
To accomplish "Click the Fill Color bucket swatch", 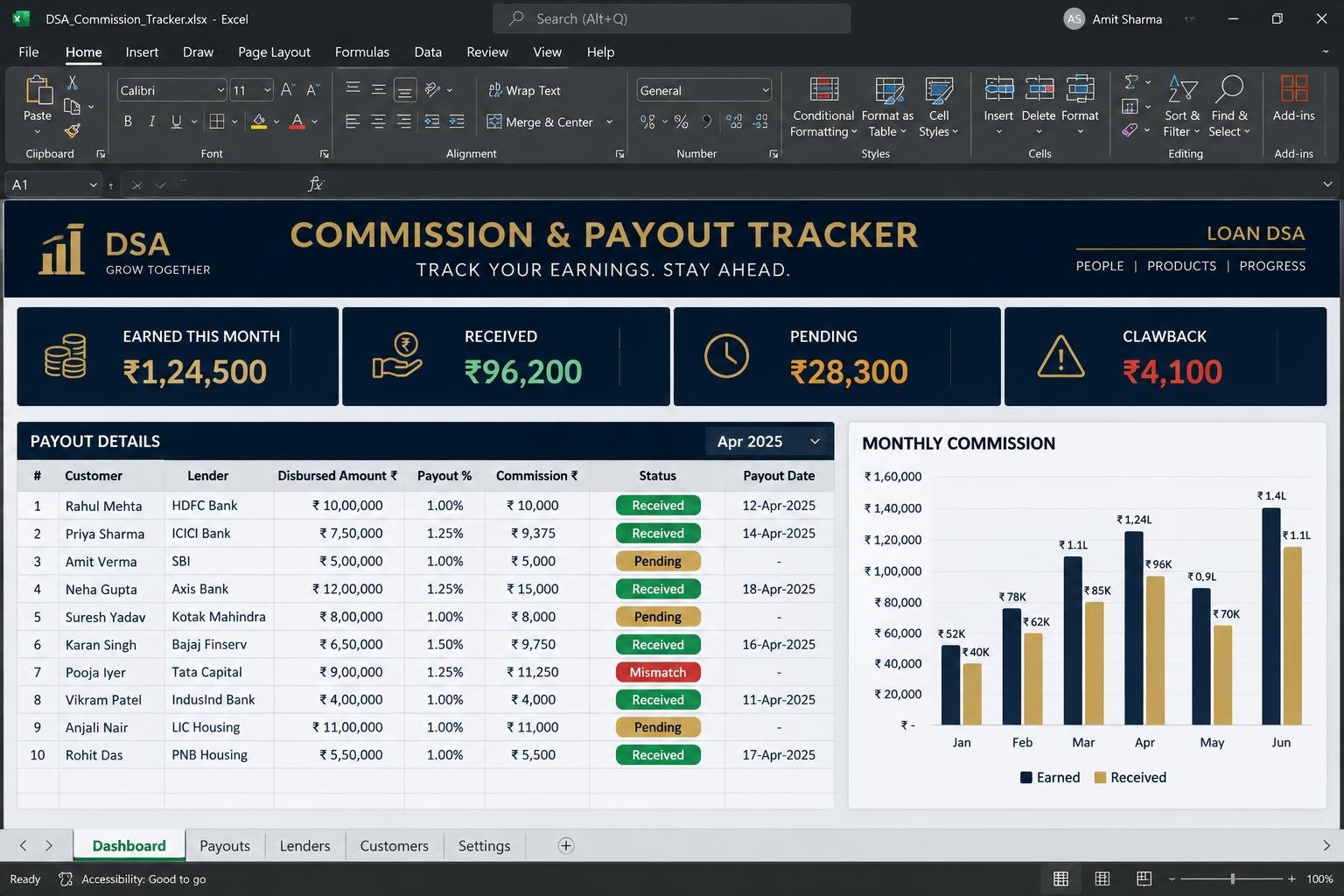I will point(259,122).
